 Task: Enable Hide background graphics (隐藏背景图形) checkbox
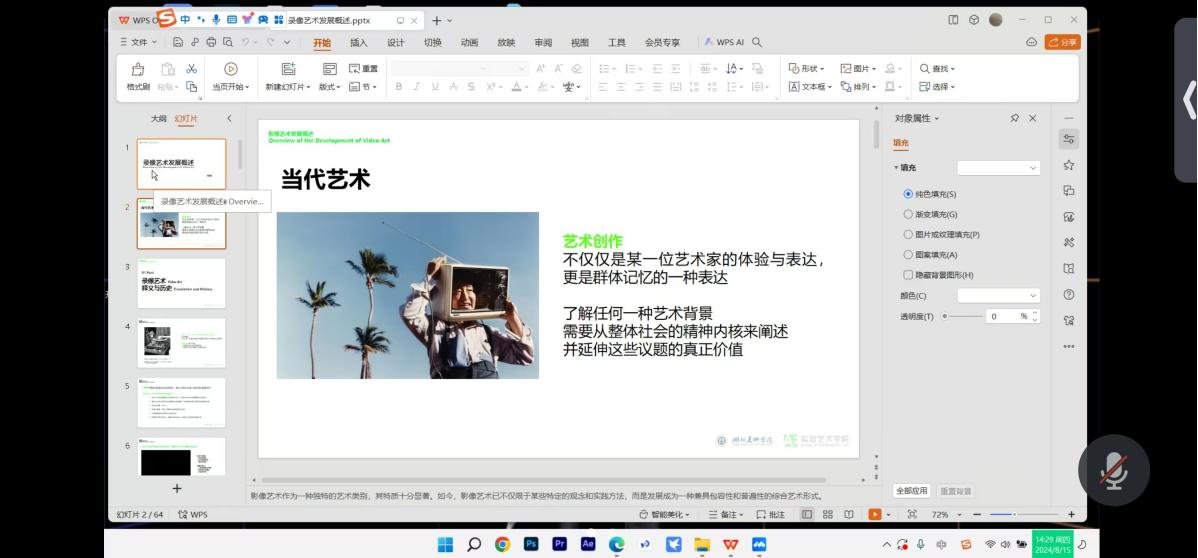coord(908,275)
